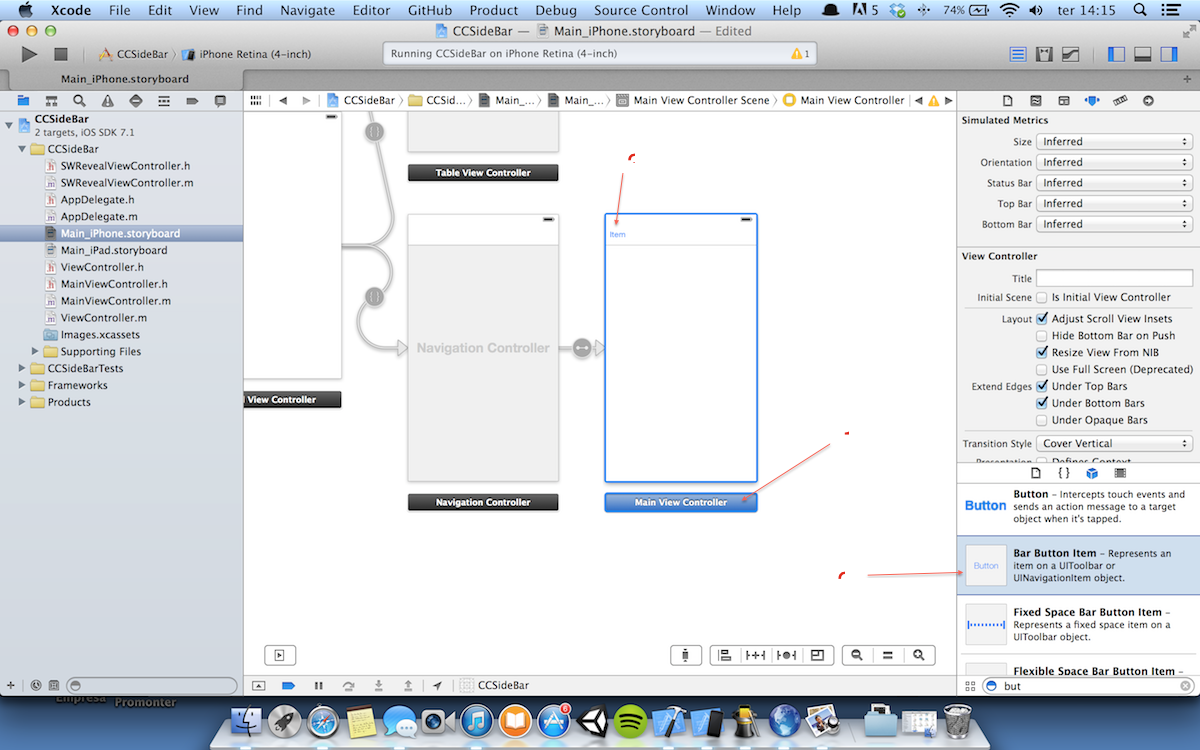Viewport: 1200px width, 750px height.
Task: Enable Under Opaque Bars option
Action: [x=1042, y=420]
